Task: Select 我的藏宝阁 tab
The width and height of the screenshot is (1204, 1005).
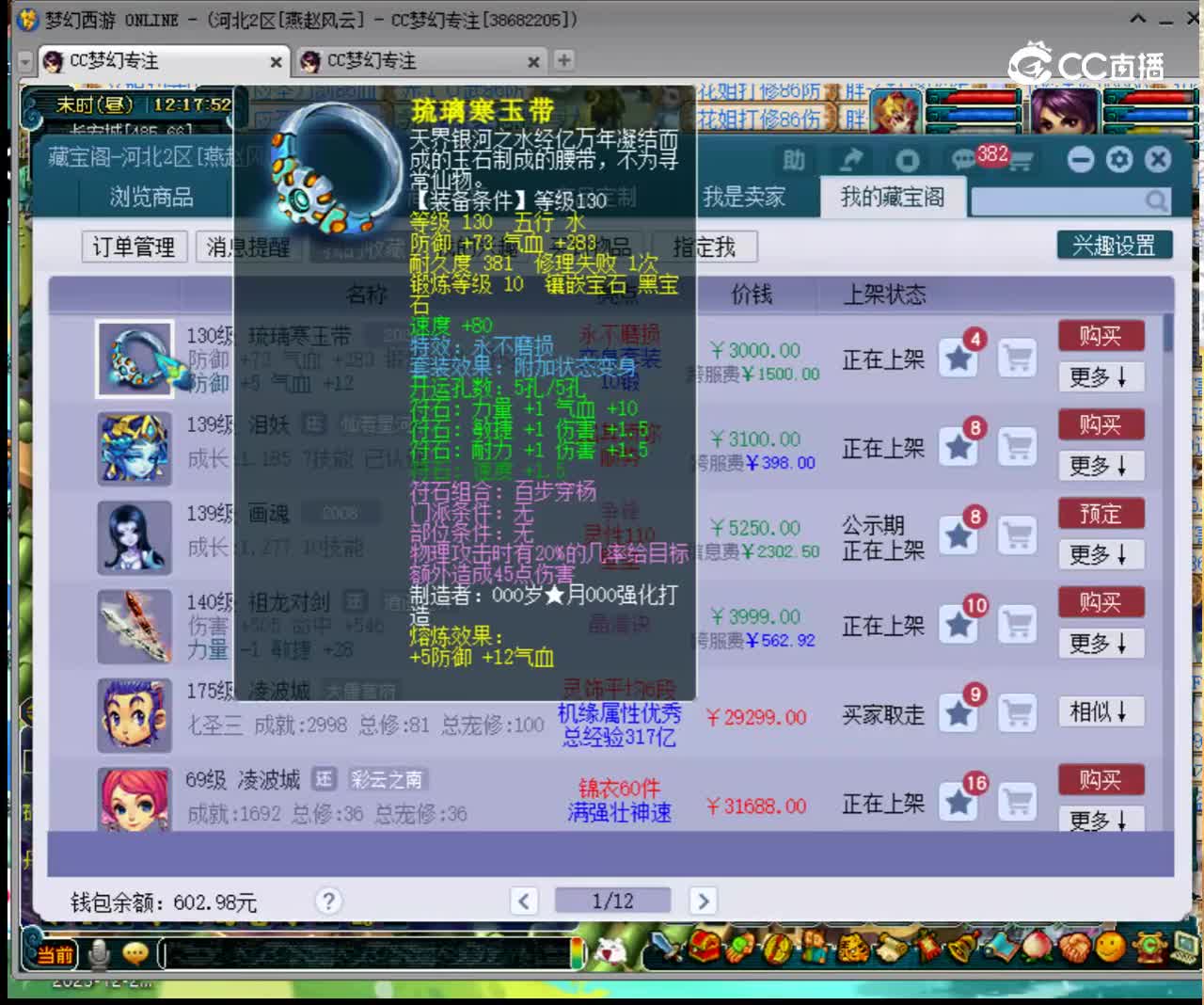Action: [x=892, y=197]
